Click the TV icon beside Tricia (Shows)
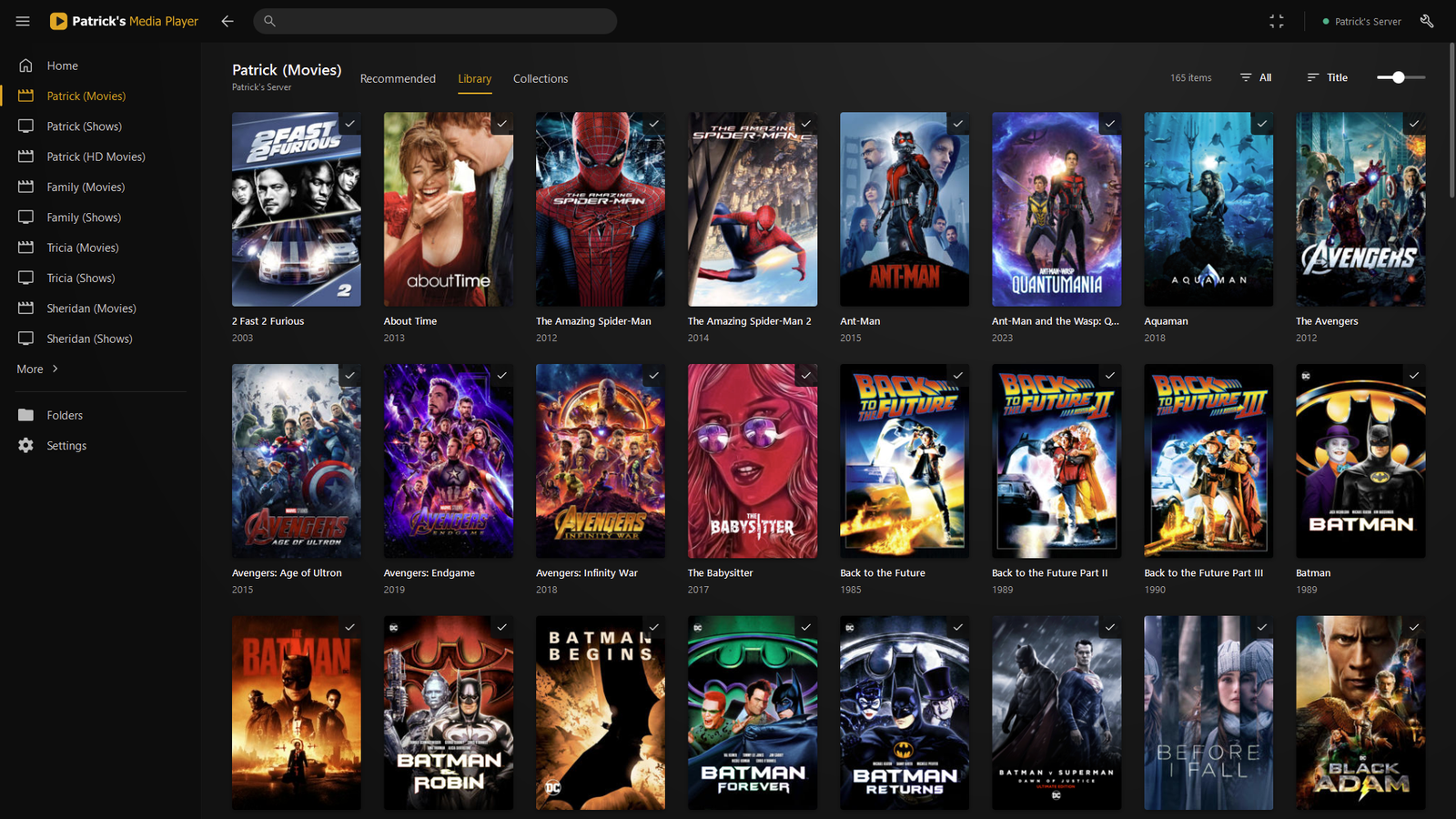1456x819 pixels. [x=26, y=278]
